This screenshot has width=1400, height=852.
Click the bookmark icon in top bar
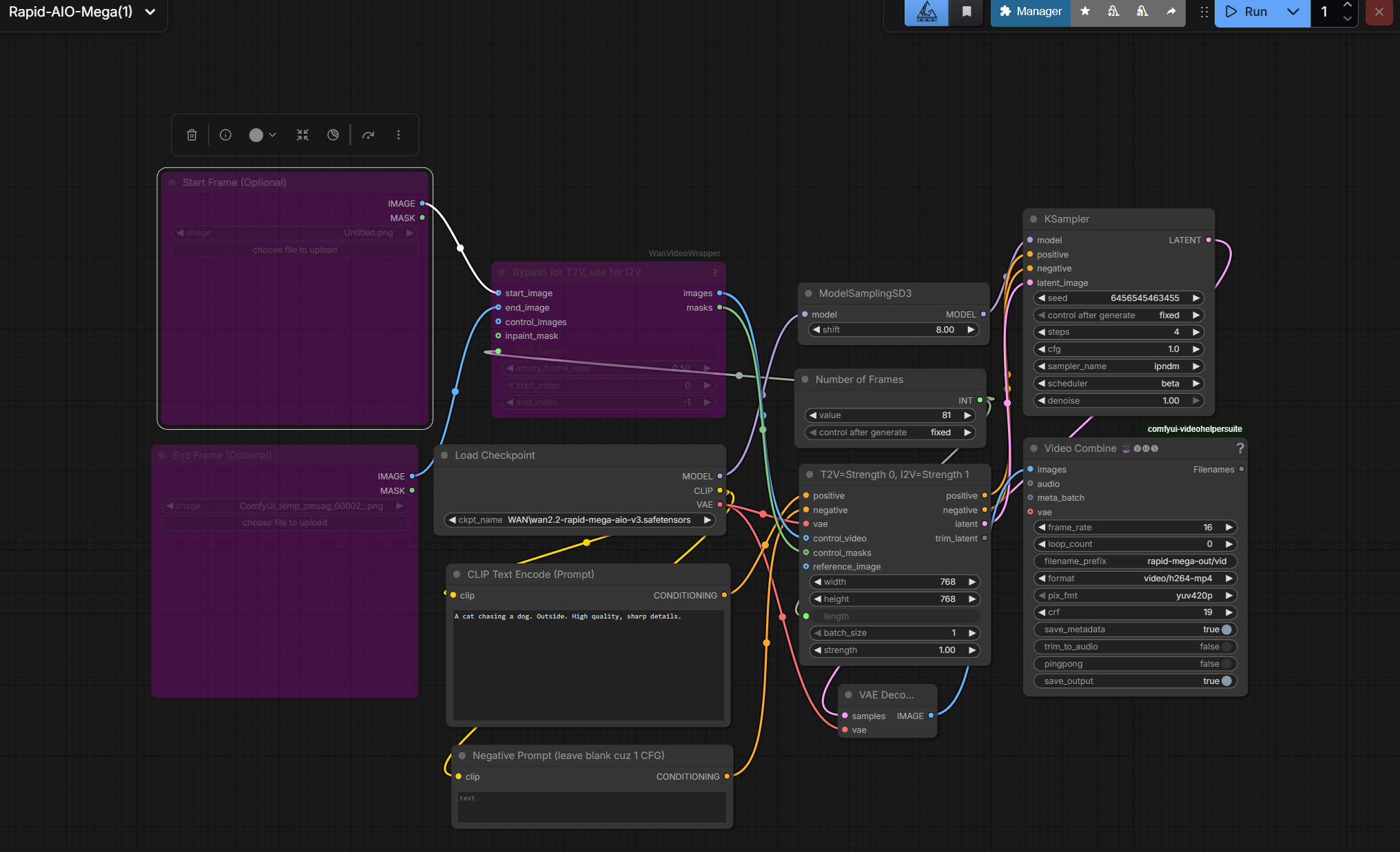967,12
